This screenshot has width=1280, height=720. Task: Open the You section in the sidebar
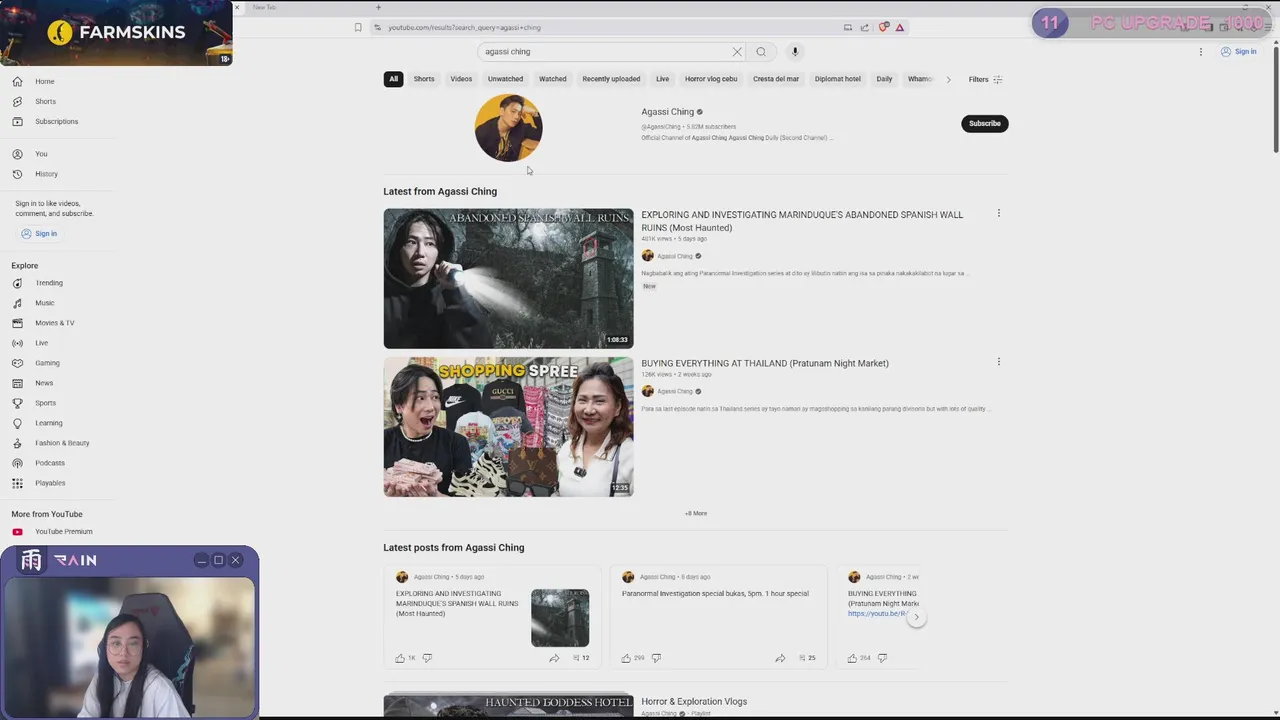tap(41, 154)
